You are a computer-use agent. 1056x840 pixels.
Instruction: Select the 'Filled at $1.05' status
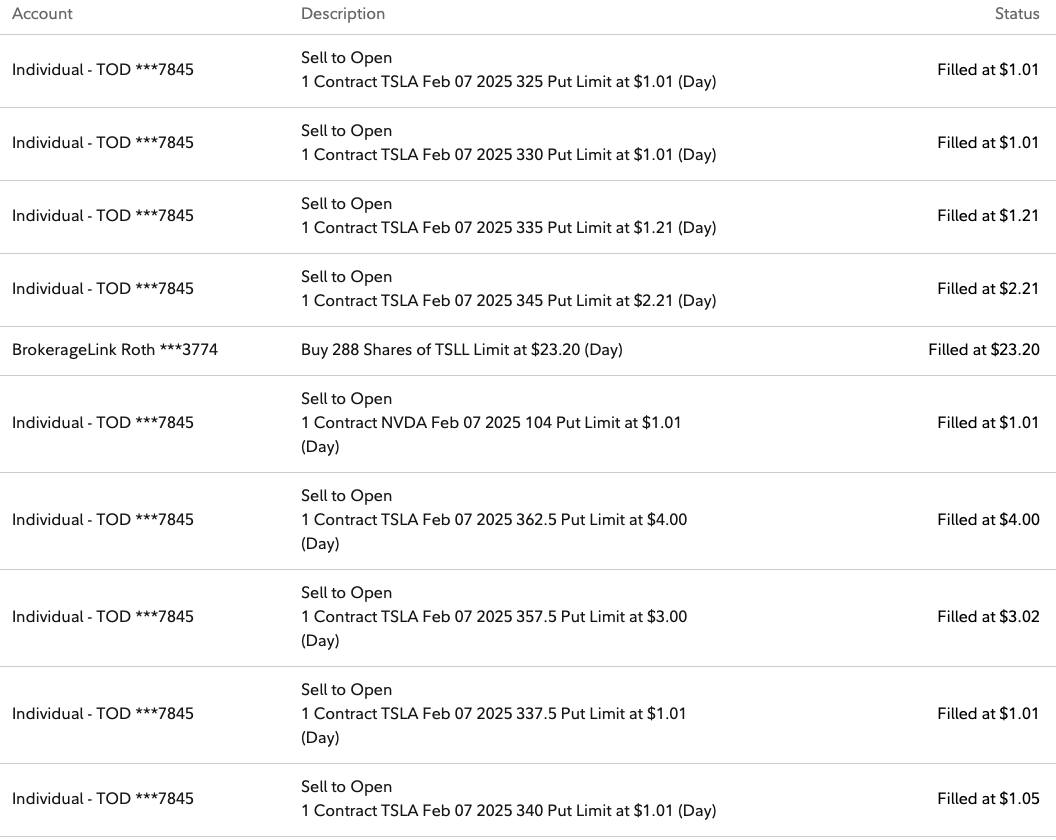[x=988, y=799]
